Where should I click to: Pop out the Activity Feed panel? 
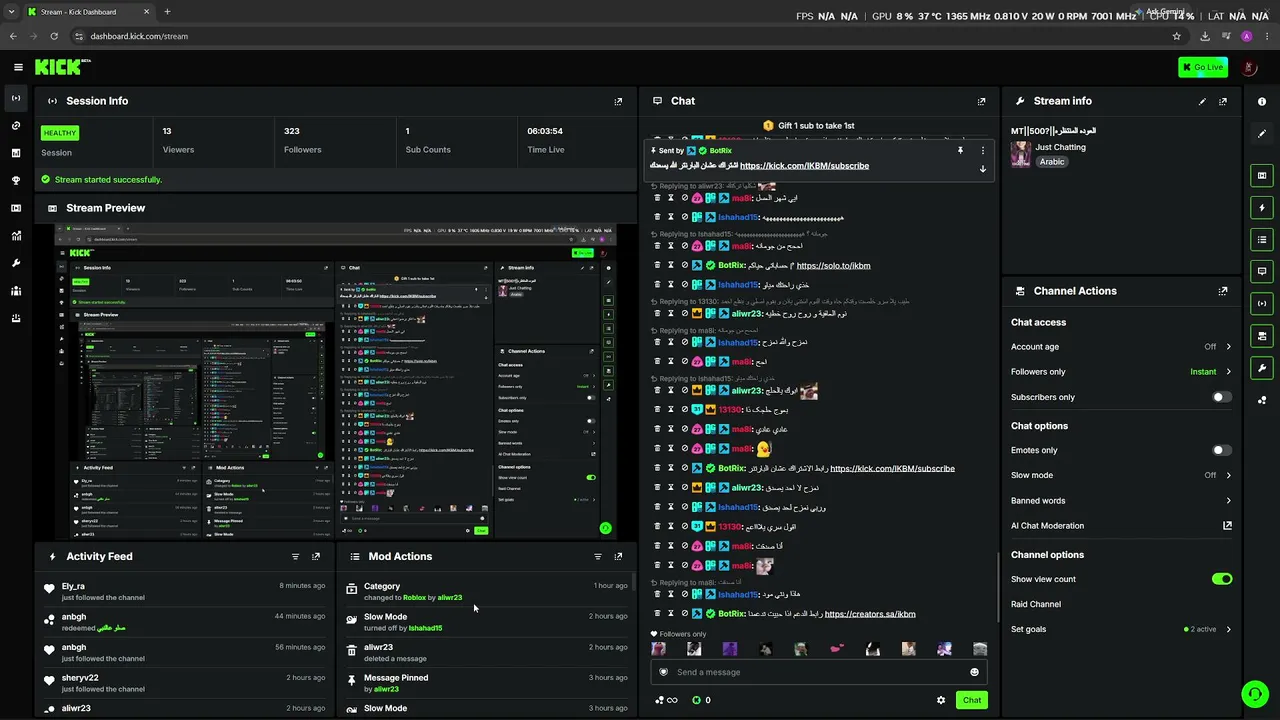pyautogui.click(x=316, y=556)
